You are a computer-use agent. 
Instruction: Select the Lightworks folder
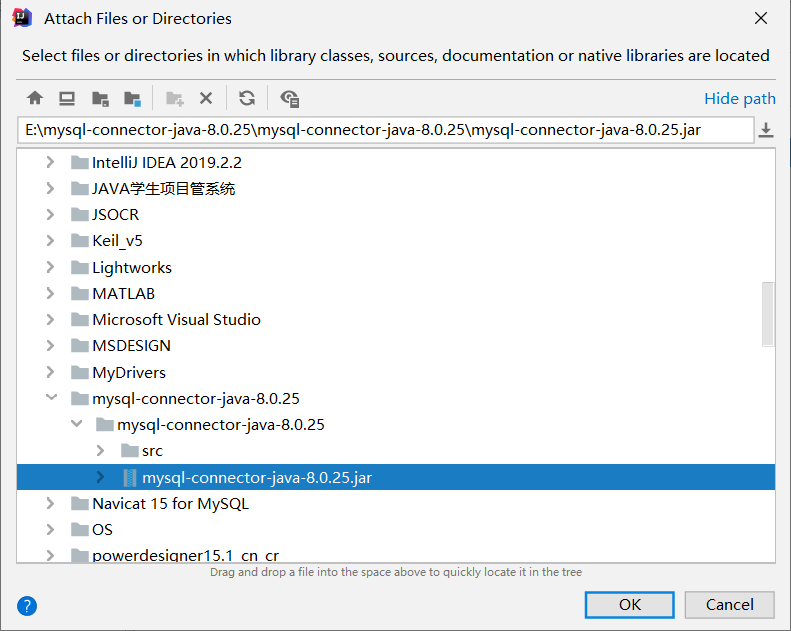[132, 267]
